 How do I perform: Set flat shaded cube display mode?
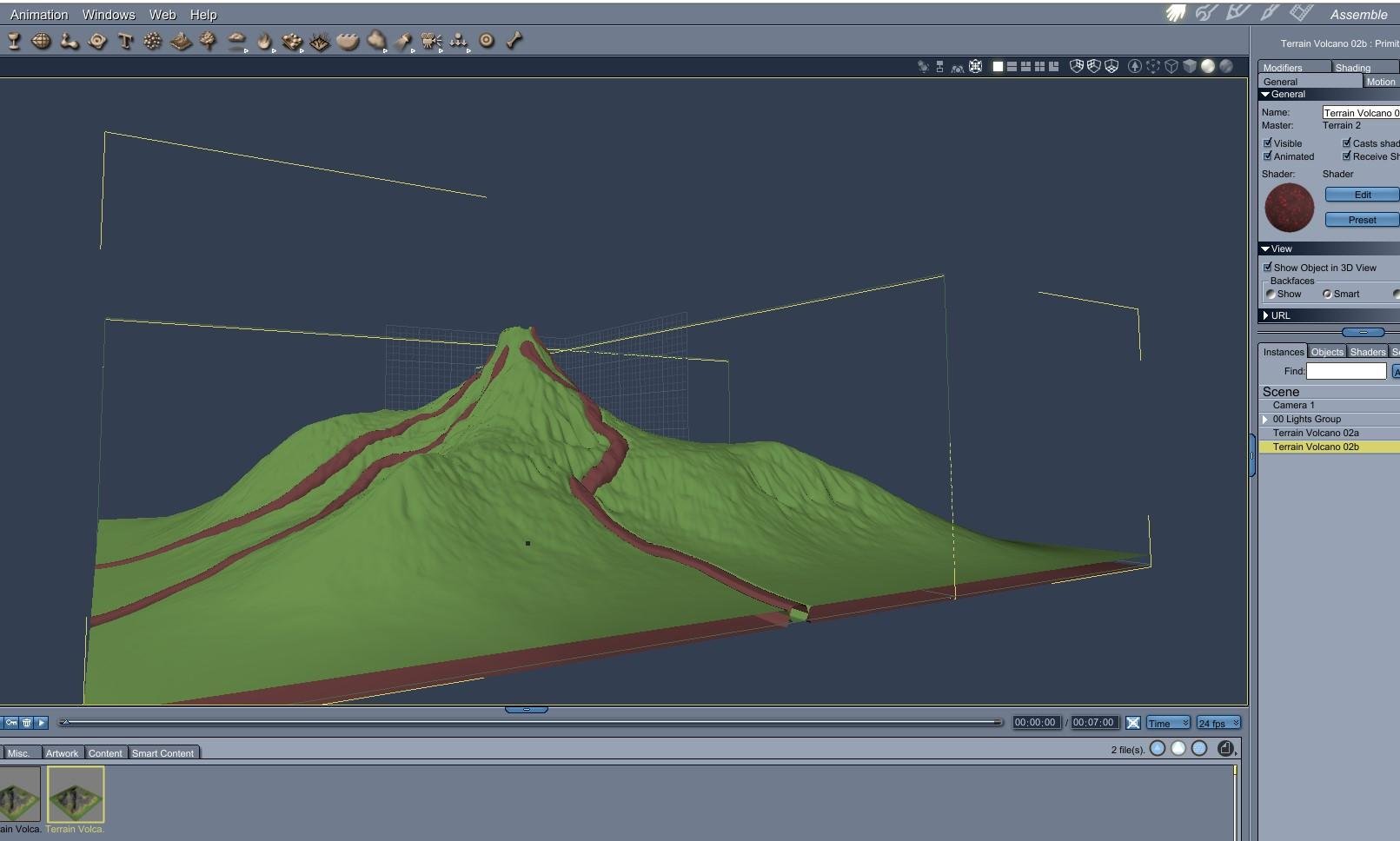(x=1190, y=66)
